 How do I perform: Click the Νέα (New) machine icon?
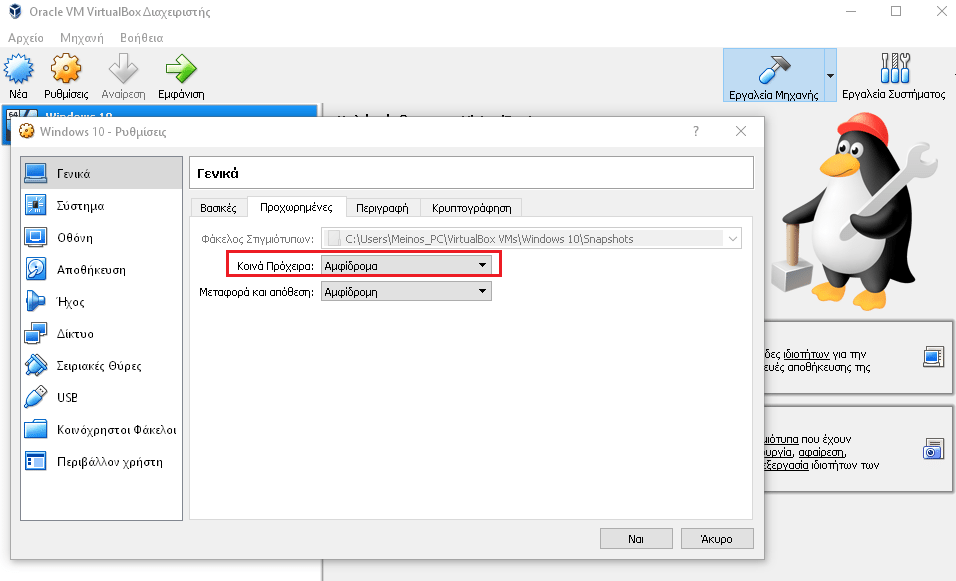coord(18,68)
